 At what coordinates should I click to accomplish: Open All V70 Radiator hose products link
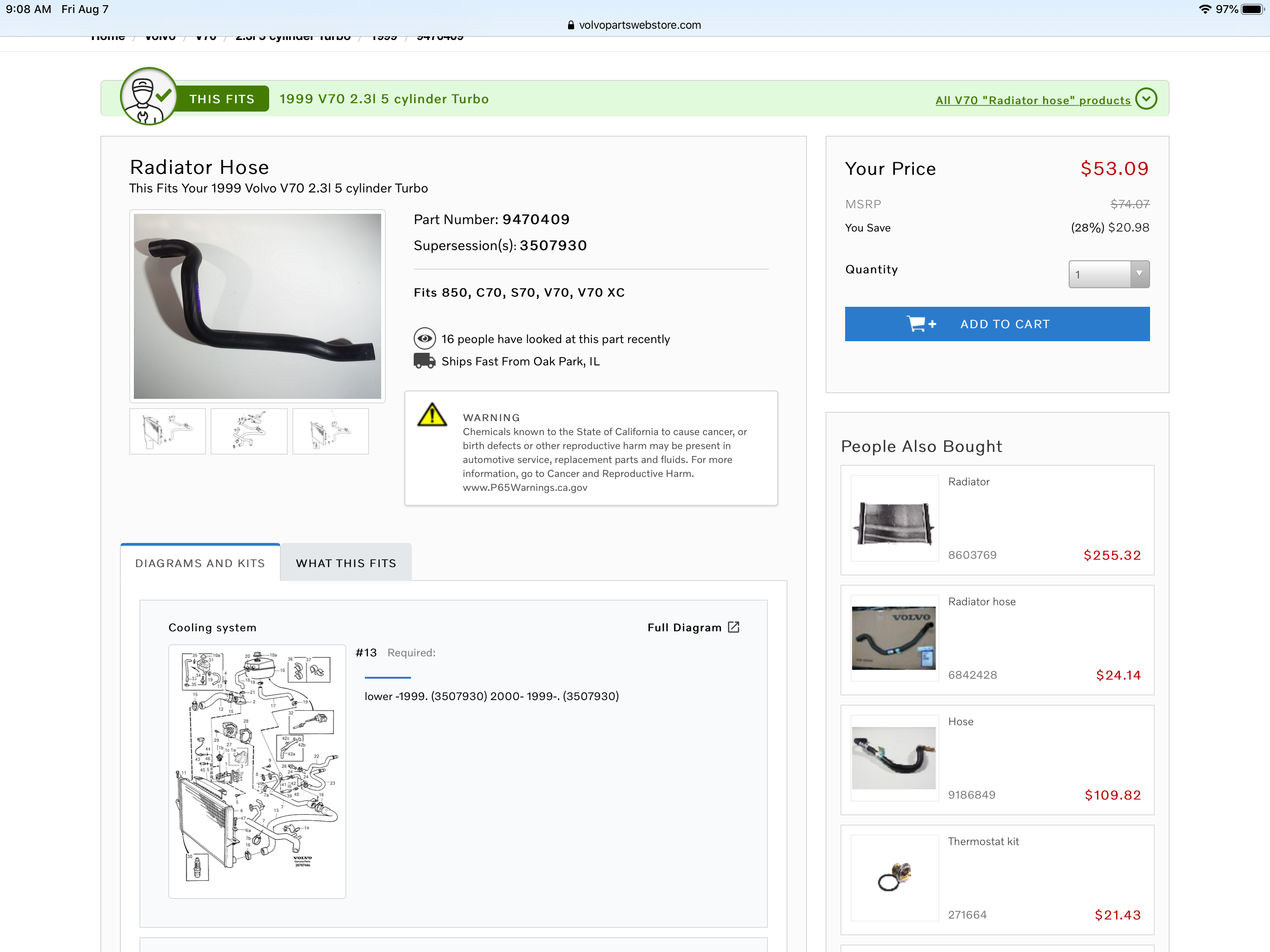coord(1032,100)
